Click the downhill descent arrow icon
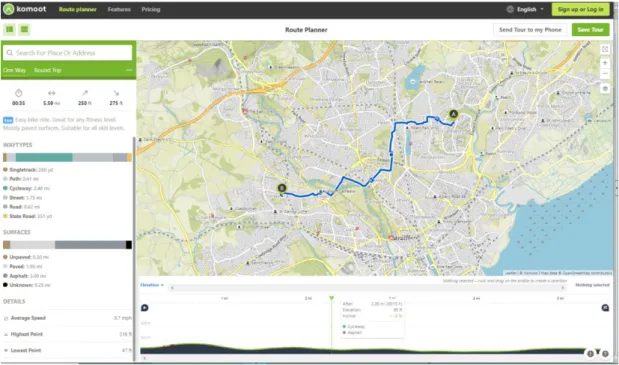The image size is (619, 365). tap(116, 93)
